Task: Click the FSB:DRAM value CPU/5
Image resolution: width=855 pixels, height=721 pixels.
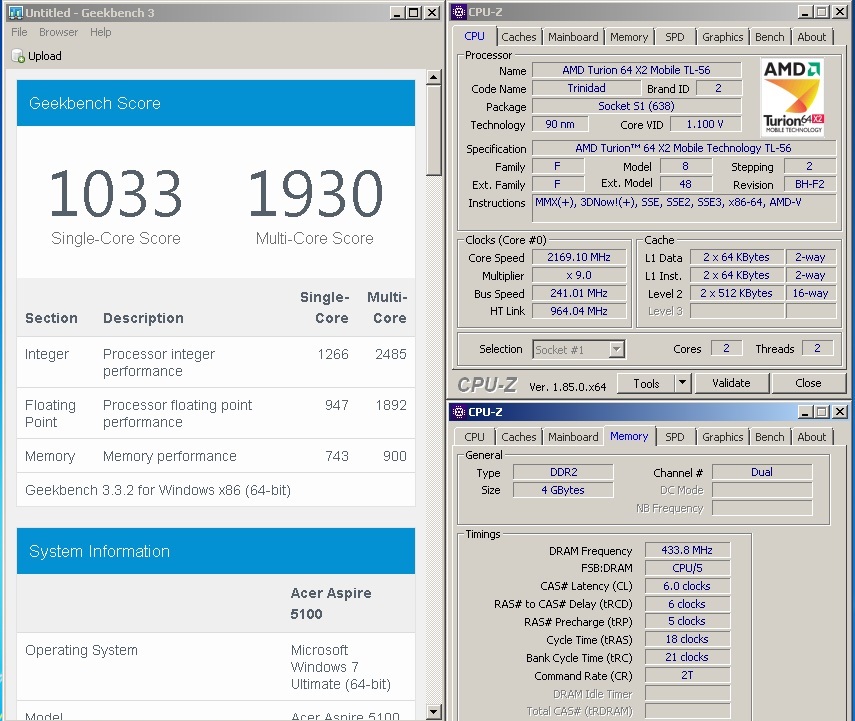Action: pyautogui.click(x=687, y=568)
